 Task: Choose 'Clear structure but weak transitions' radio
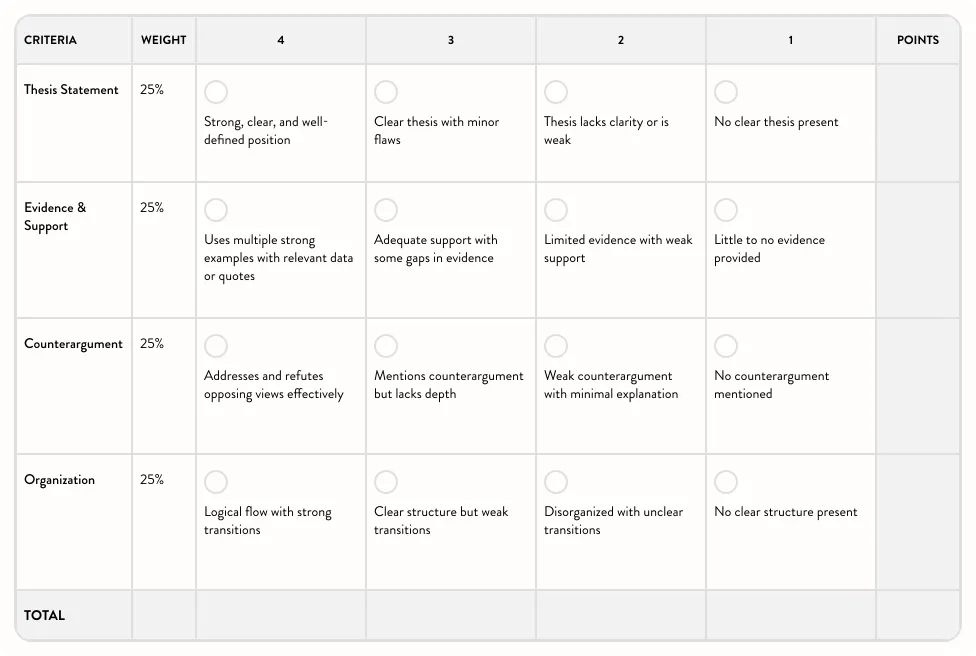click(x=386, y=483)
